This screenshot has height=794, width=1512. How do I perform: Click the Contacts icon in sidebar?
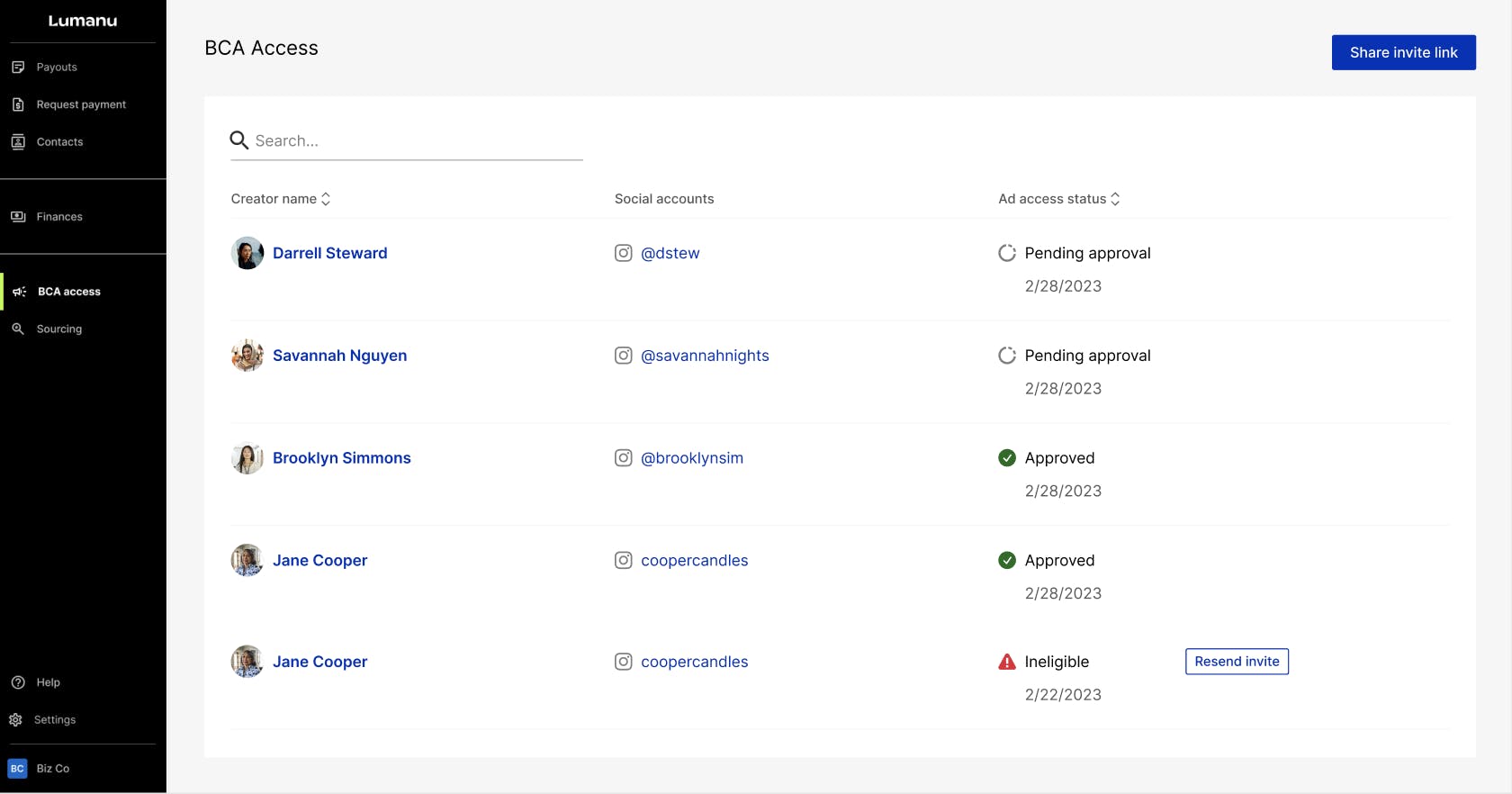pos(18,142)
